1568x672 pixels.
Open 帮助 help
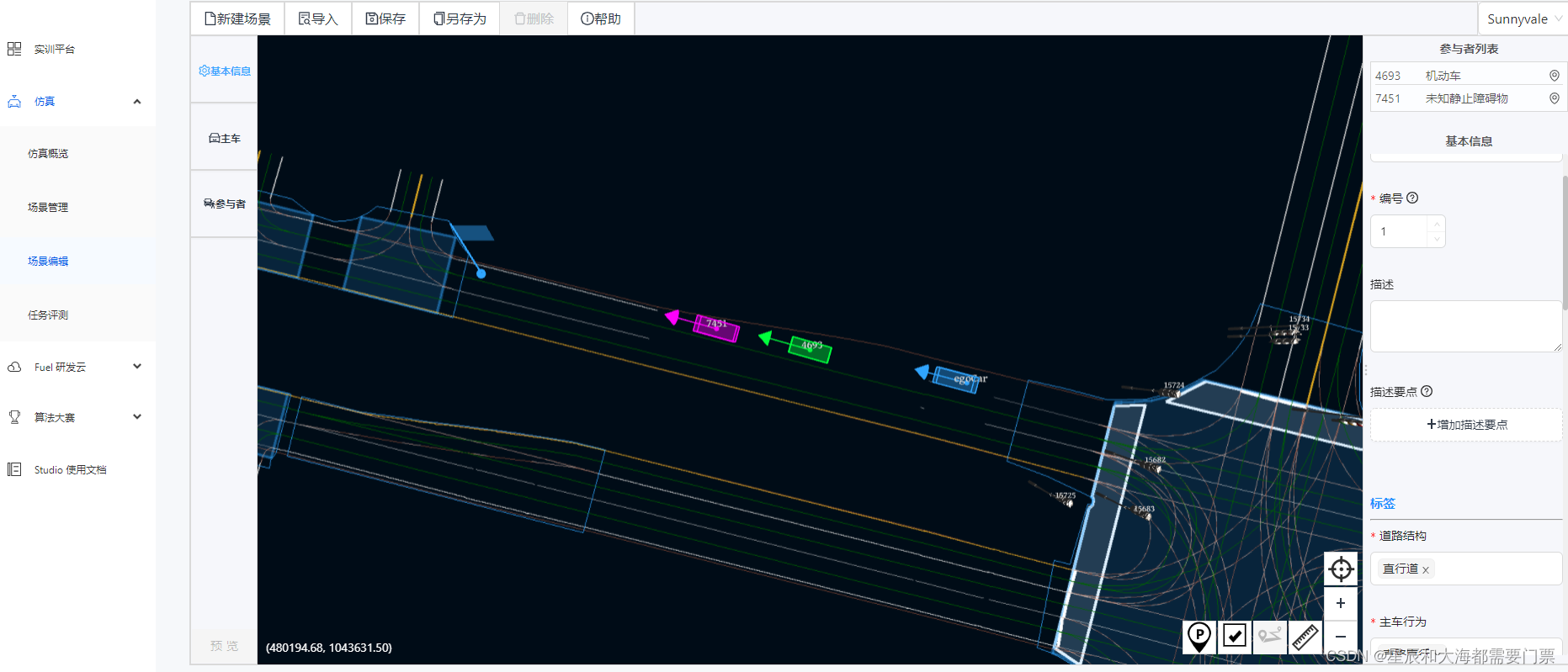[x=601, y=19]
